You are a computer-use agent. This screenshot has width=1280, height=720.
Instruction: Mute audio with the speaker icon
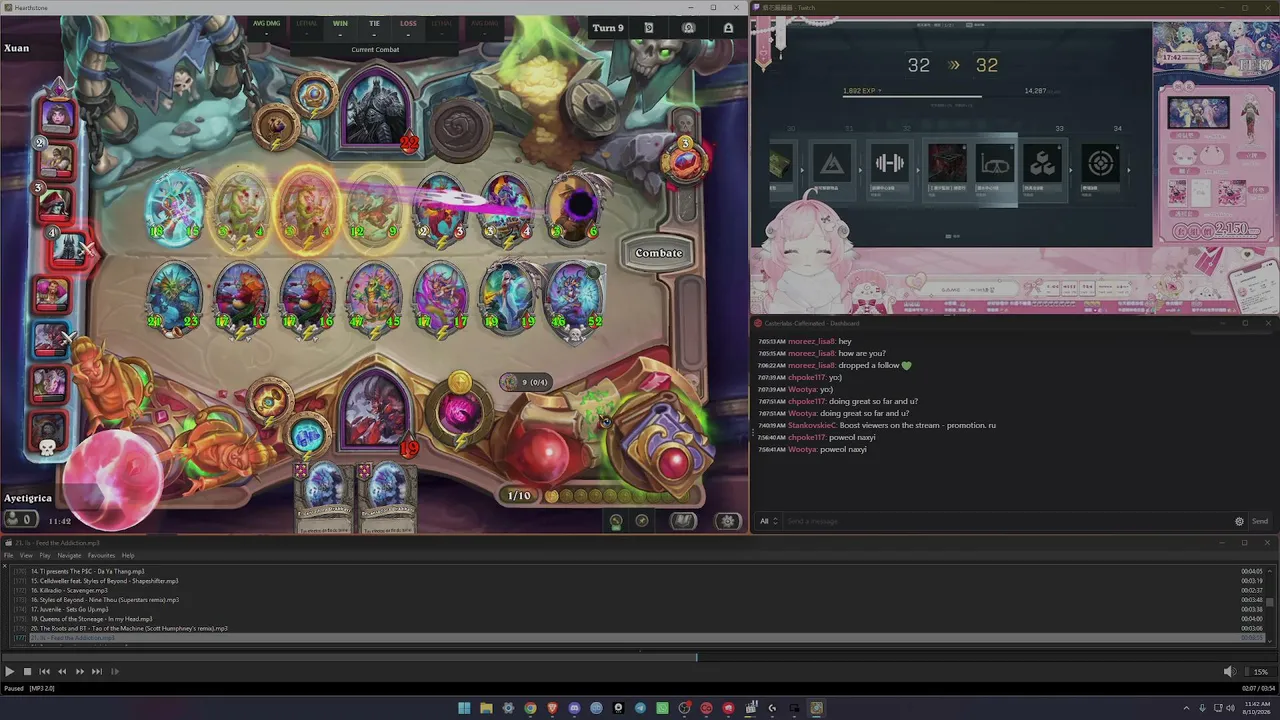click(1229, 672)
